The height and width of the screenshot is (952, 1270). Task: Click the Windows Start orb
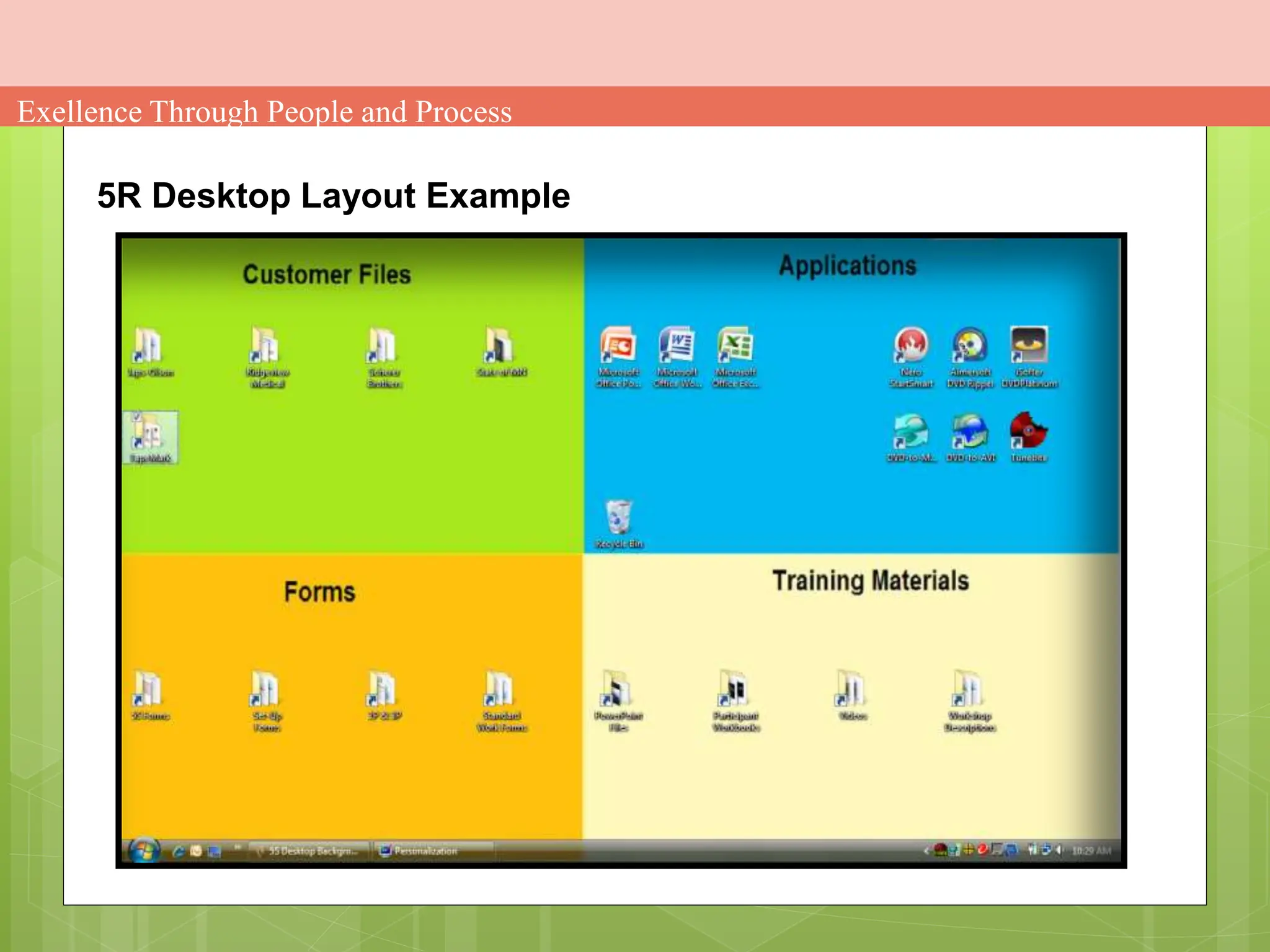[x=144, y=850]
